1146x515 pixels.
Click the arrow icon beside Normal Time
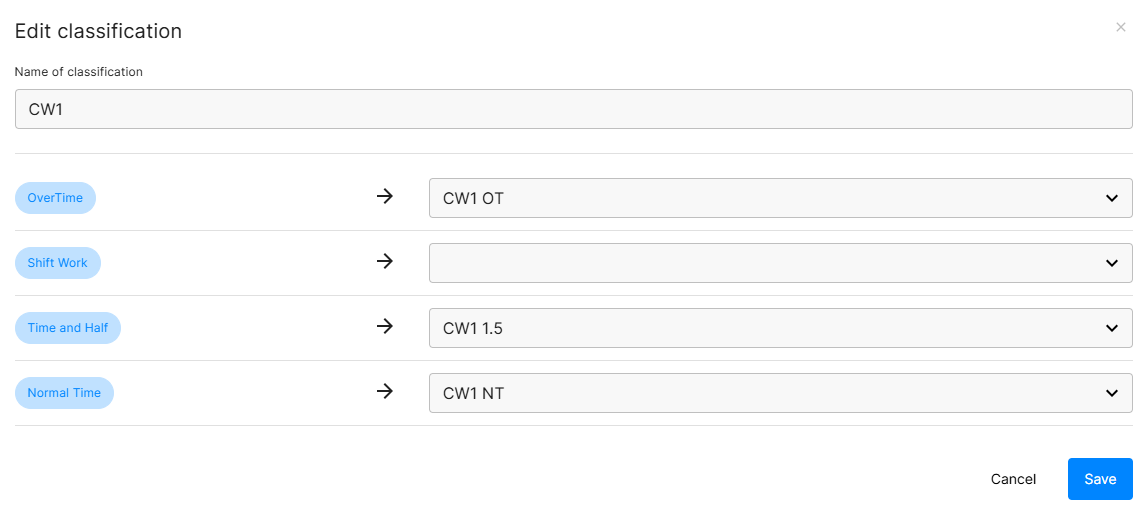click(x=385, y=392)
